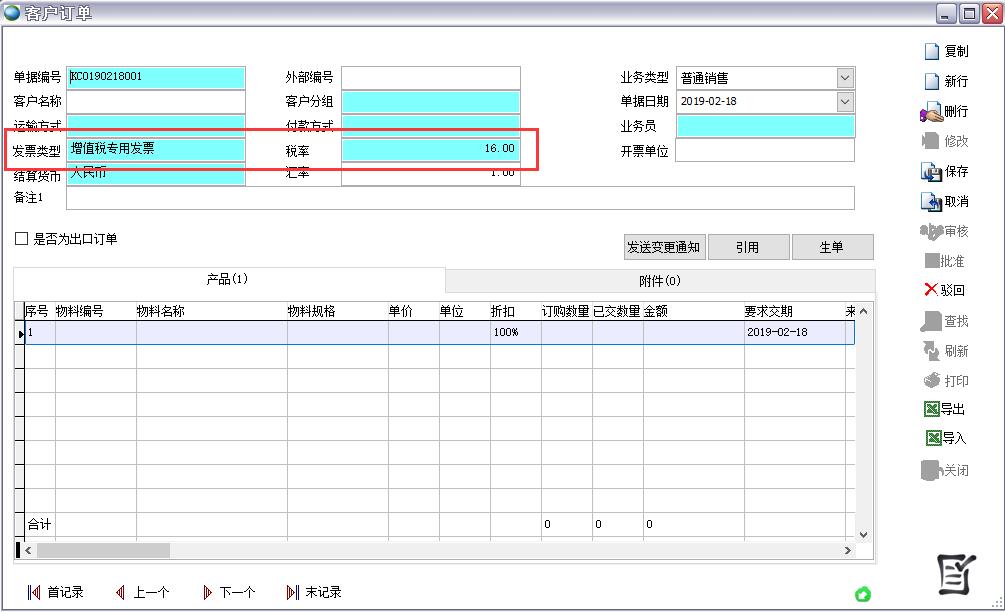Image resolution: width=1005 pixels, height=612 pixels.
Task: Click the 引用 button
Action: tap(747, 247)
